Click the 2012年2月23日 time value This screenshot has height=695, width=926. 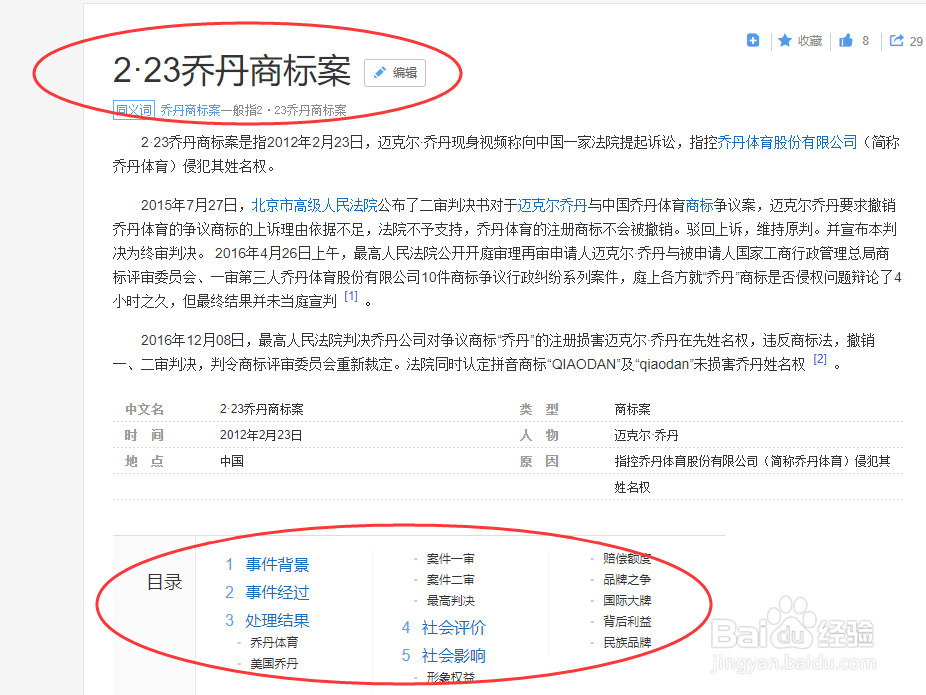tap(261, 435)
